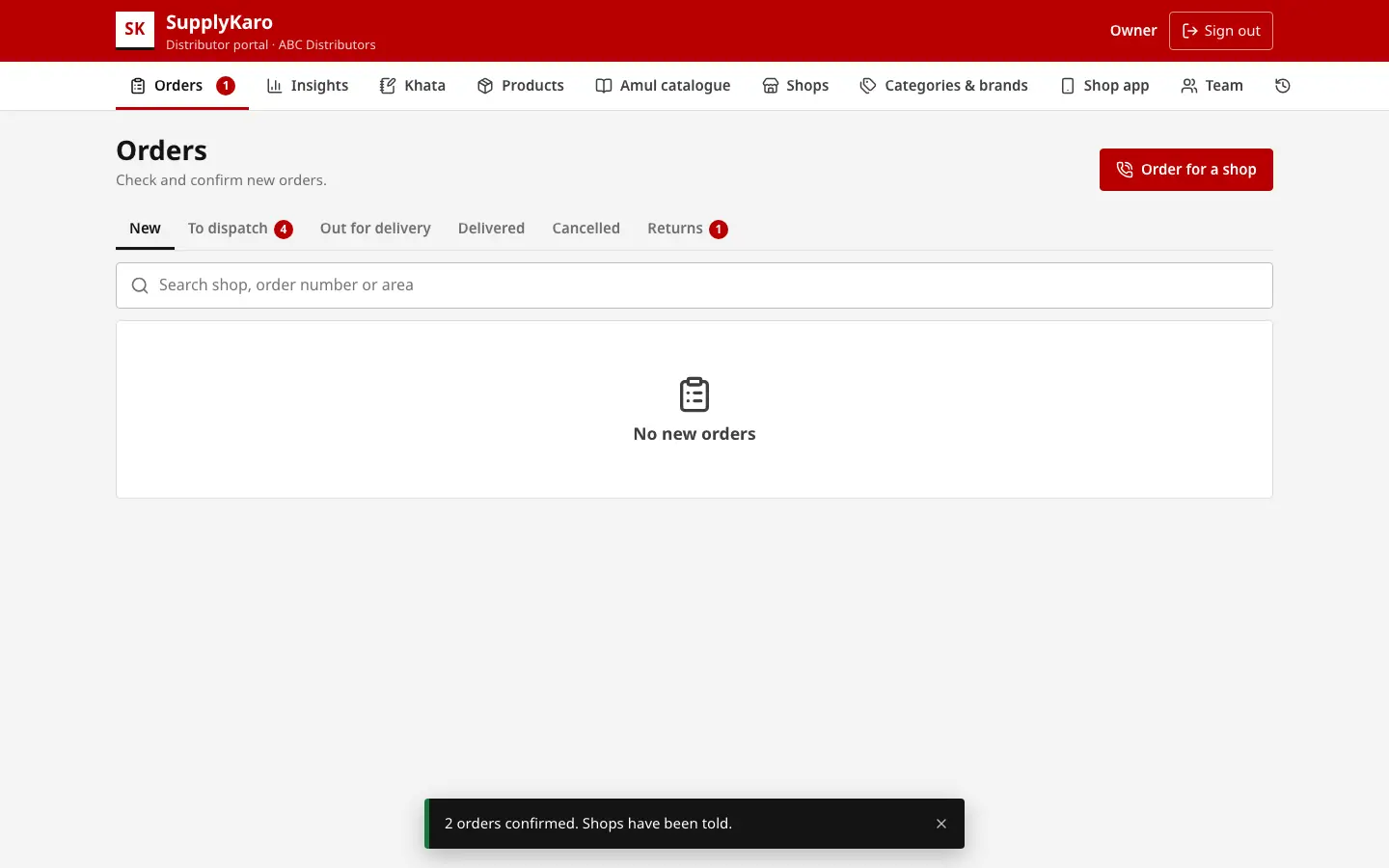1389x868 pixels.
Task: Click the '2 orders confirmed' toast message
Action: 588,824
